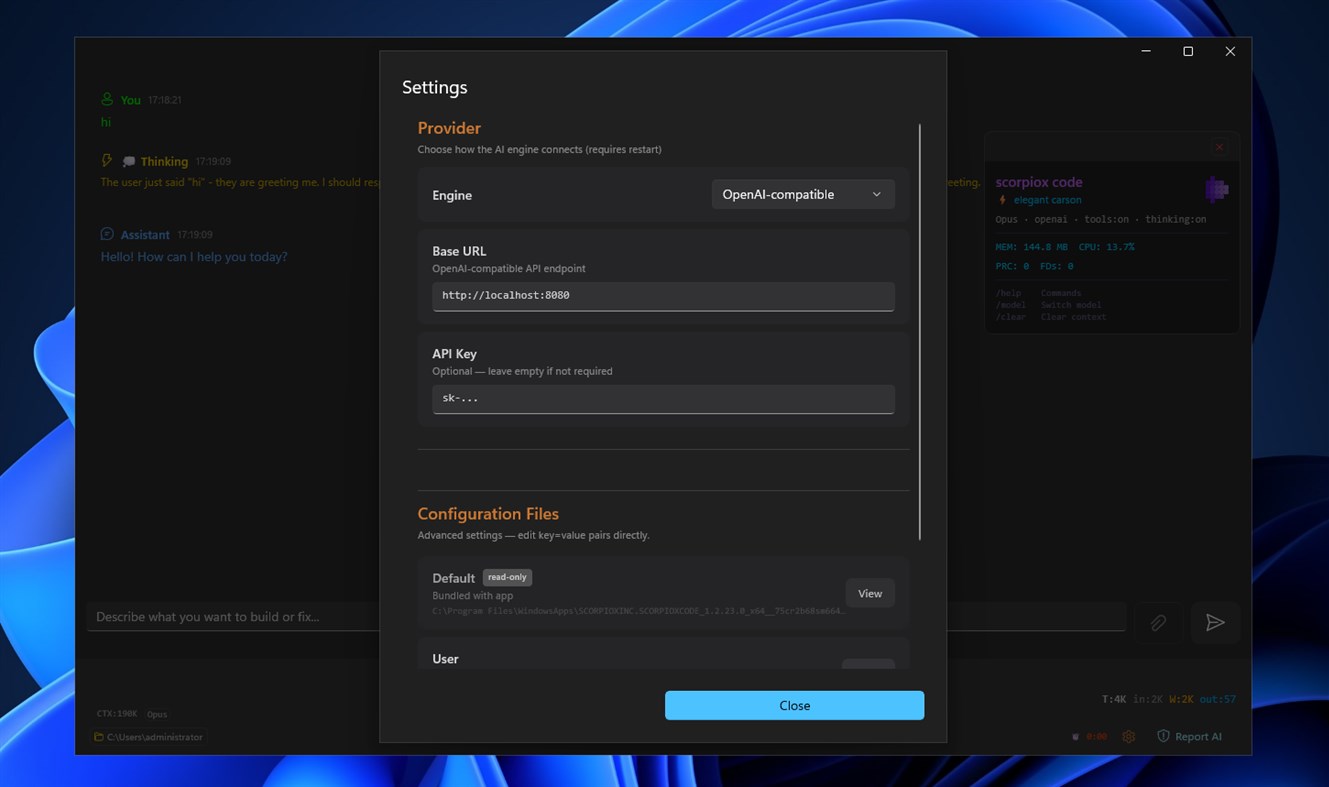Click the Opus model badge in status bar
Viewport: 1329px width, 787px height.
pyautogui.click(x=157, y=714)
